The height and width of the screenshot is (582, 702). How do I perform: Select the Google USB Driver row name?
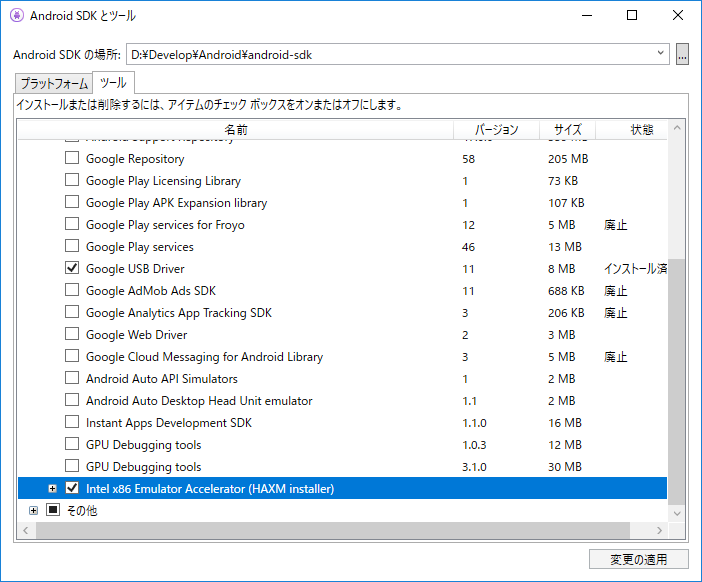pos(135,269)
